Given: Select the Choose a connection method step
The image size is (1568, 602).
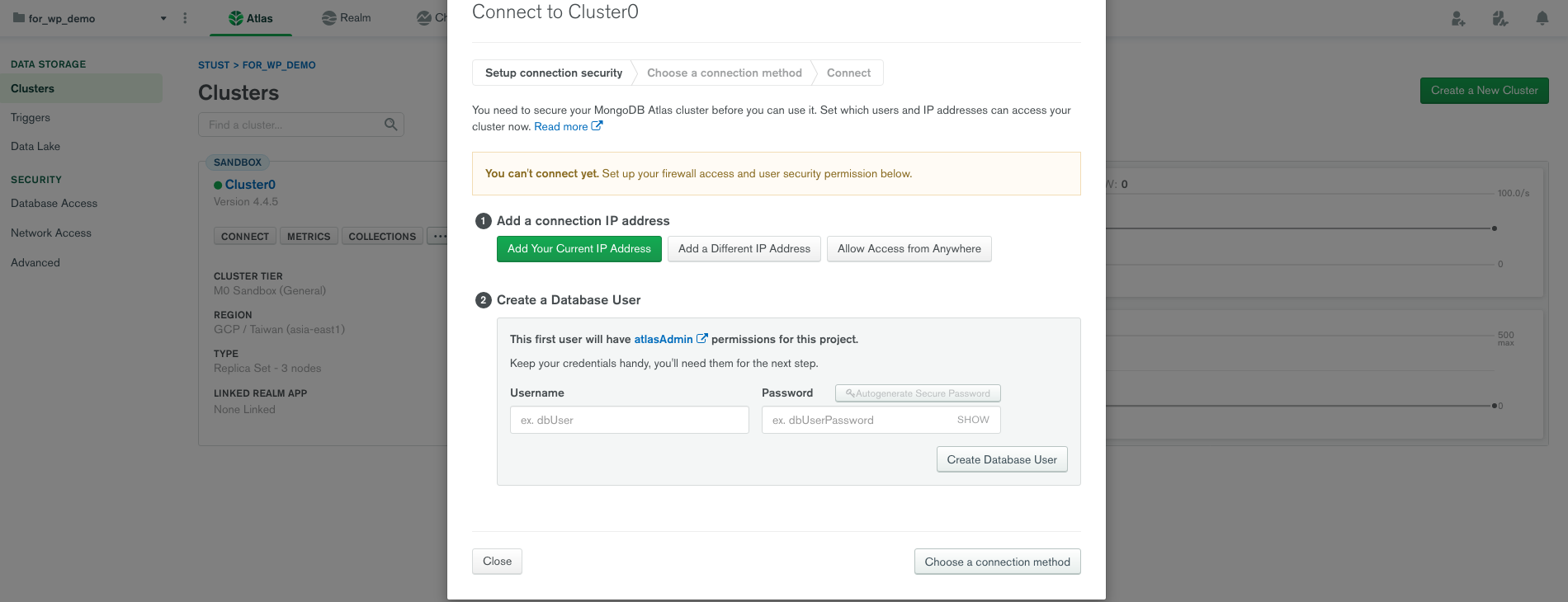Looking at the screenshot, I should point(724,73).
